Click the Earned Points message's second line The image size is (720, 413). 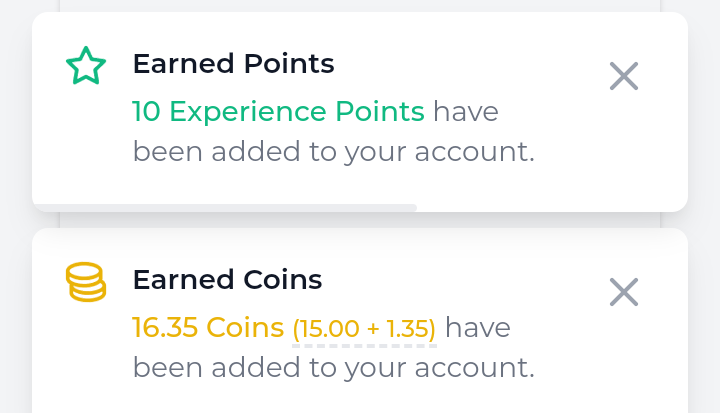pos(333,152)
